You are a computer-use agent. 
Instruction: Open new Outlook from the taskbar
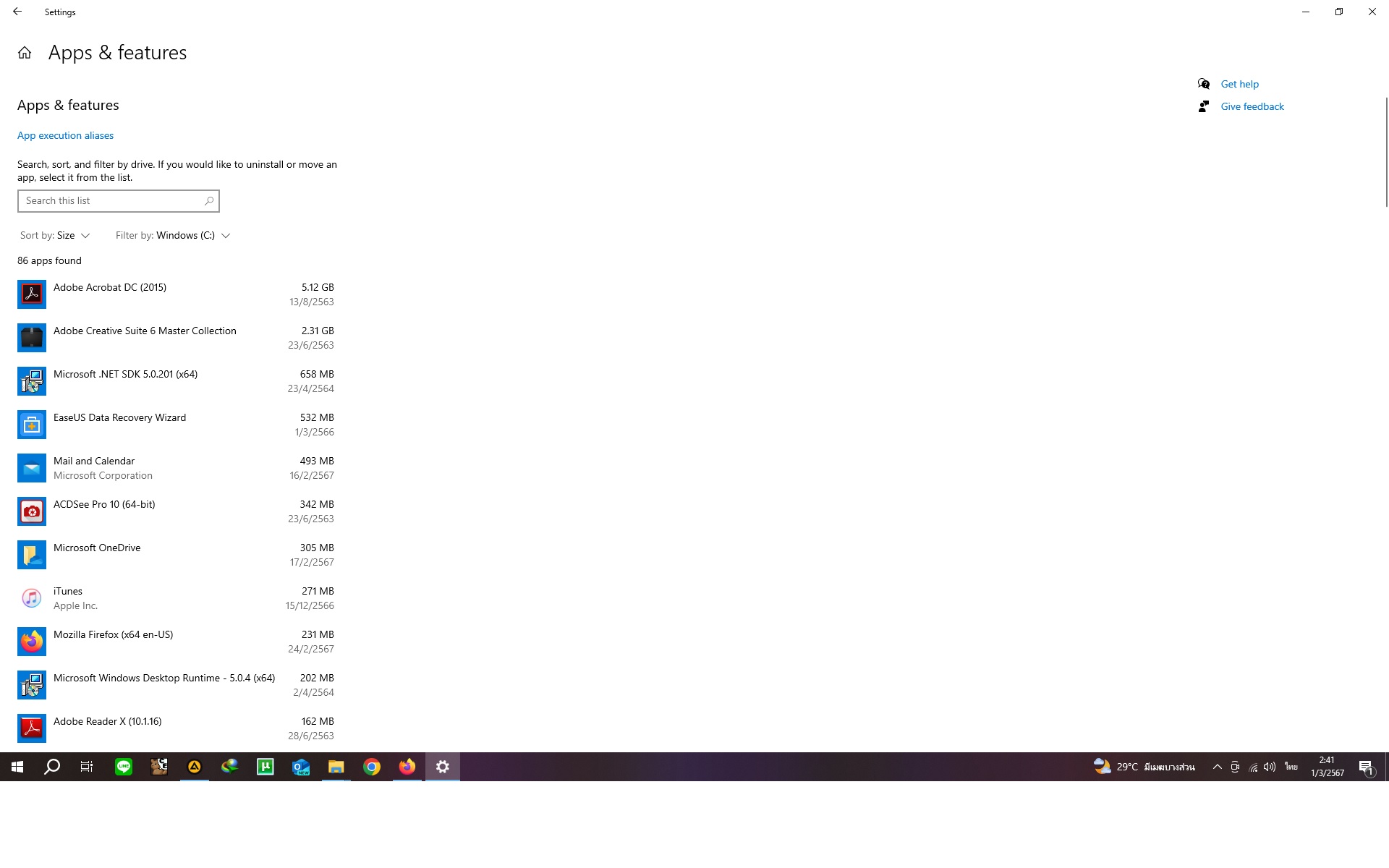[301, 767]
